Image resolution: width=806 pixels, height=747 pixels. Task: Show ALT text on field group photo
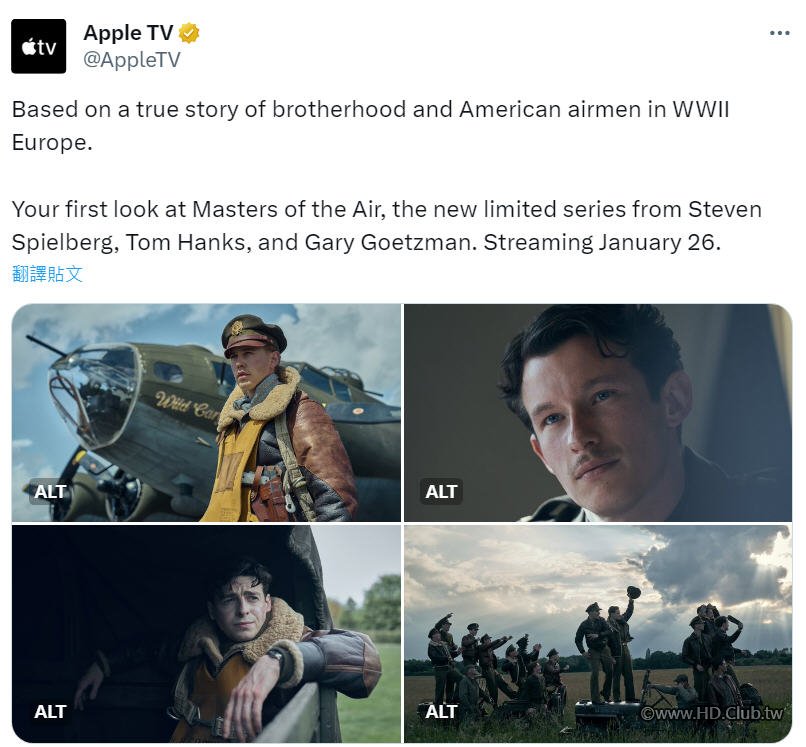coord(441,712)
